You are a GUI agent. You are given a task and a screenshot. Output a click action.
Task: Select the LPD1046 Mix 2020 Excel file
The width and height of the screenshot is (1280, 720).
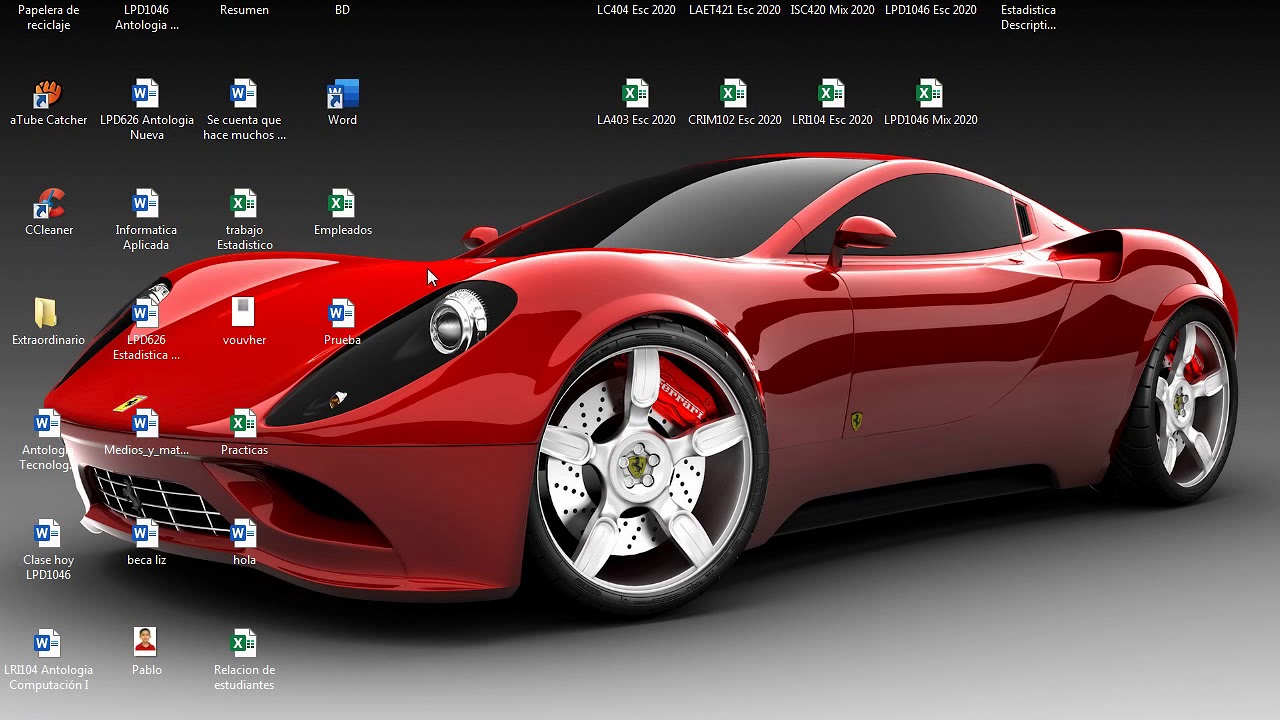coord(930,94)
